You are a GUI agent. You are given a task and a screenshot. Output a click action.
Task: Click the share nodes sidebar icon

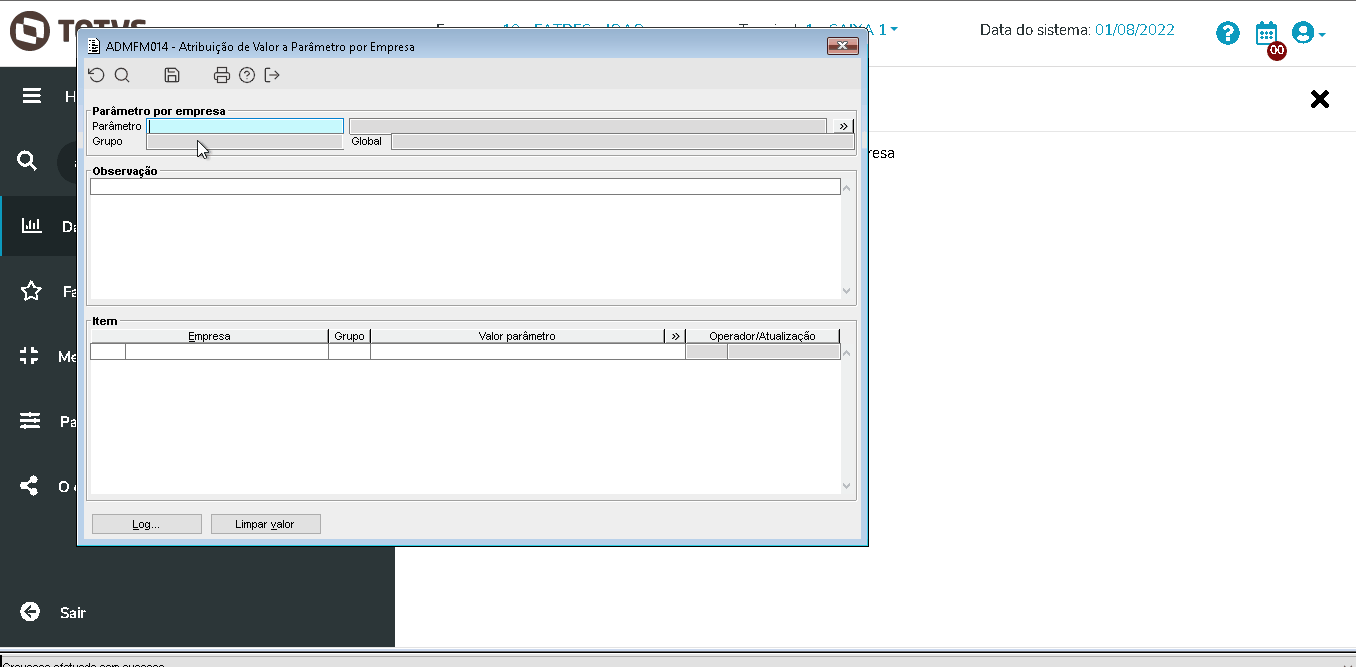click(30, 486)
